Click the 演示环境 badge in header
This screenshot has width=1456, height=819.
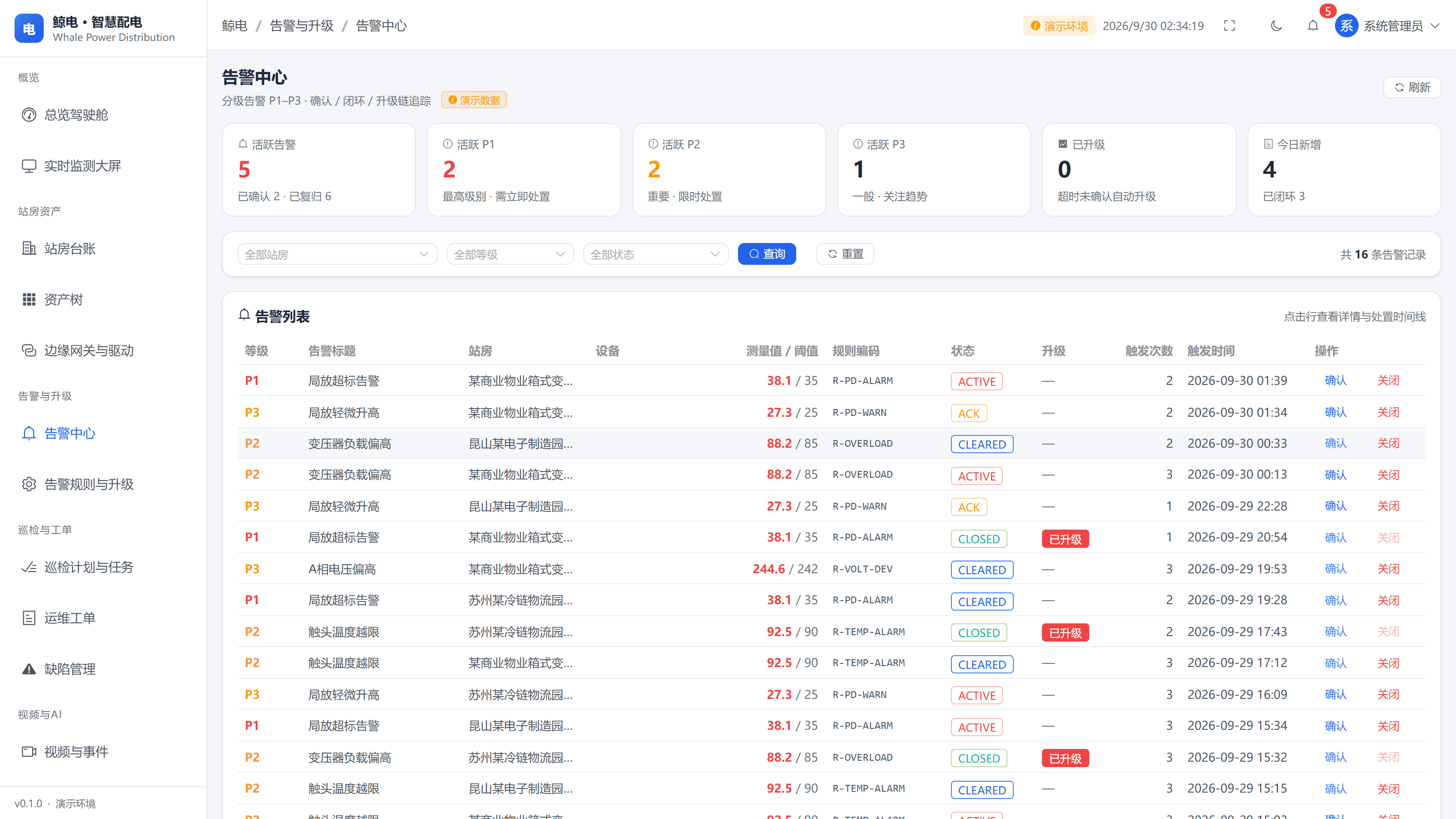pyautogui.click(x=1059, y=25)
